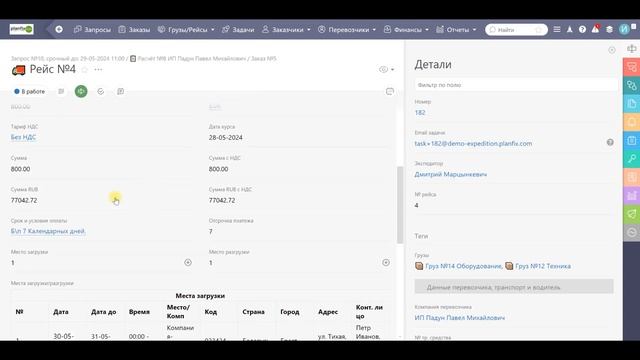Viewport: 640px width, 360px height.
Task: Click the Город column header
Action: (x=290, y=312)
